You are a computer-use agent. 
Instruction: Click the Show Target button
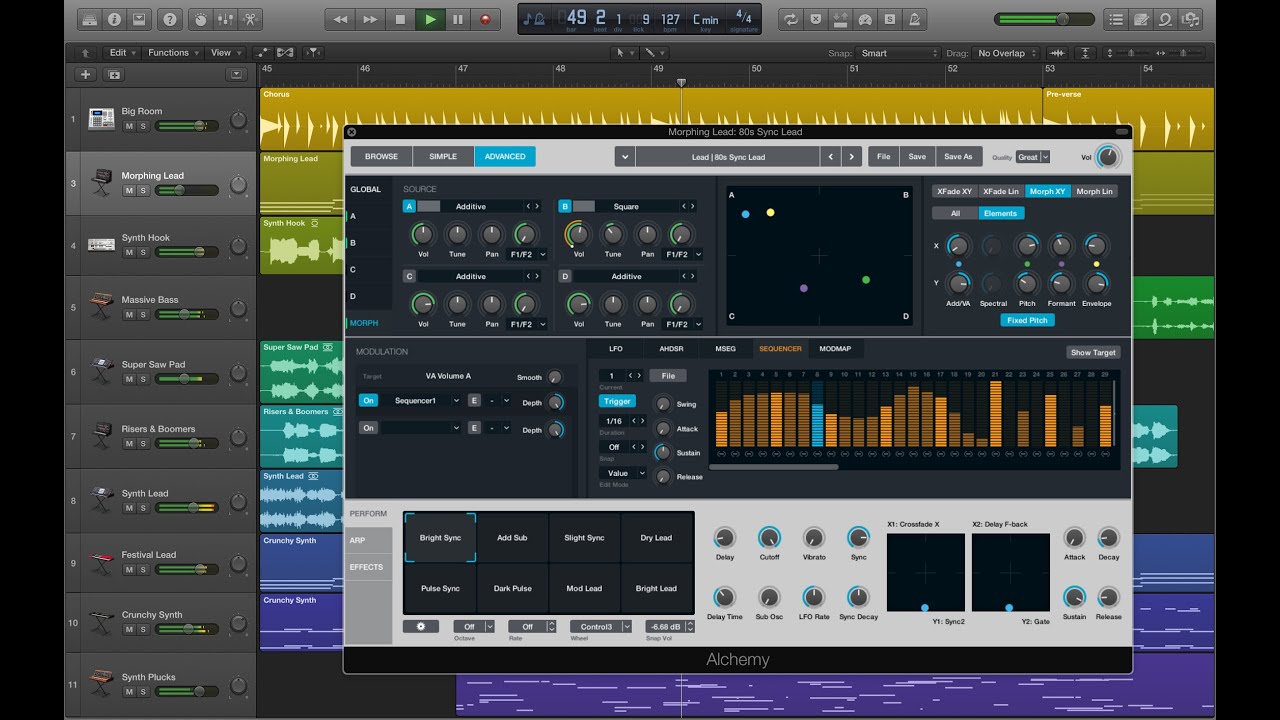coord(1093,352)
